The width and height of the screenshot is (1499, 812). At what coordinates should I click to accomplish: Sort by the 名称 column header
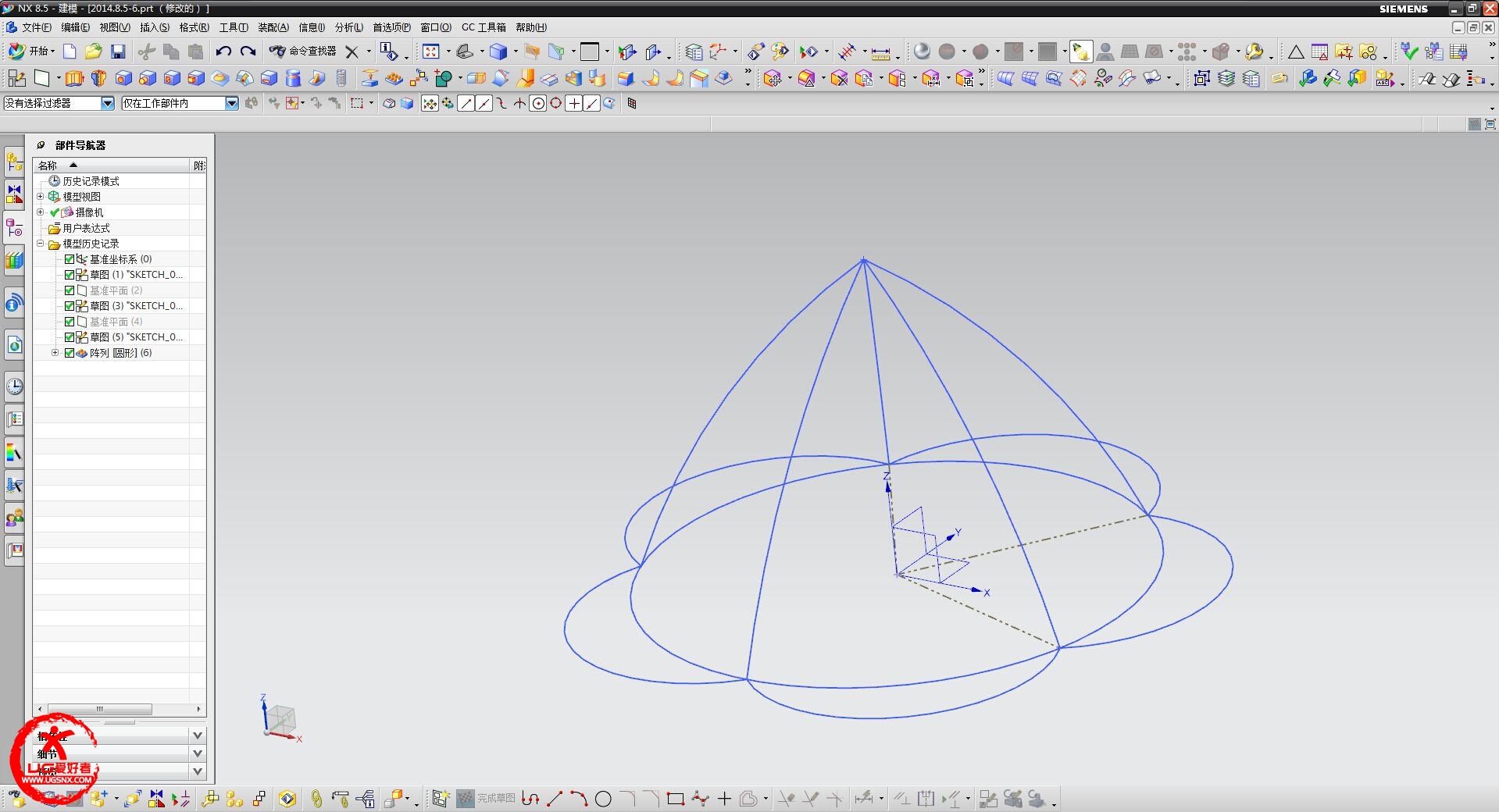pos(111,166)
